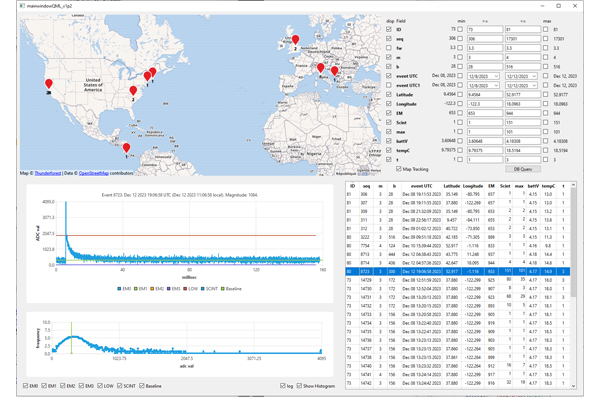Click the data table vertical scrollbar thumb

[573, 243]
